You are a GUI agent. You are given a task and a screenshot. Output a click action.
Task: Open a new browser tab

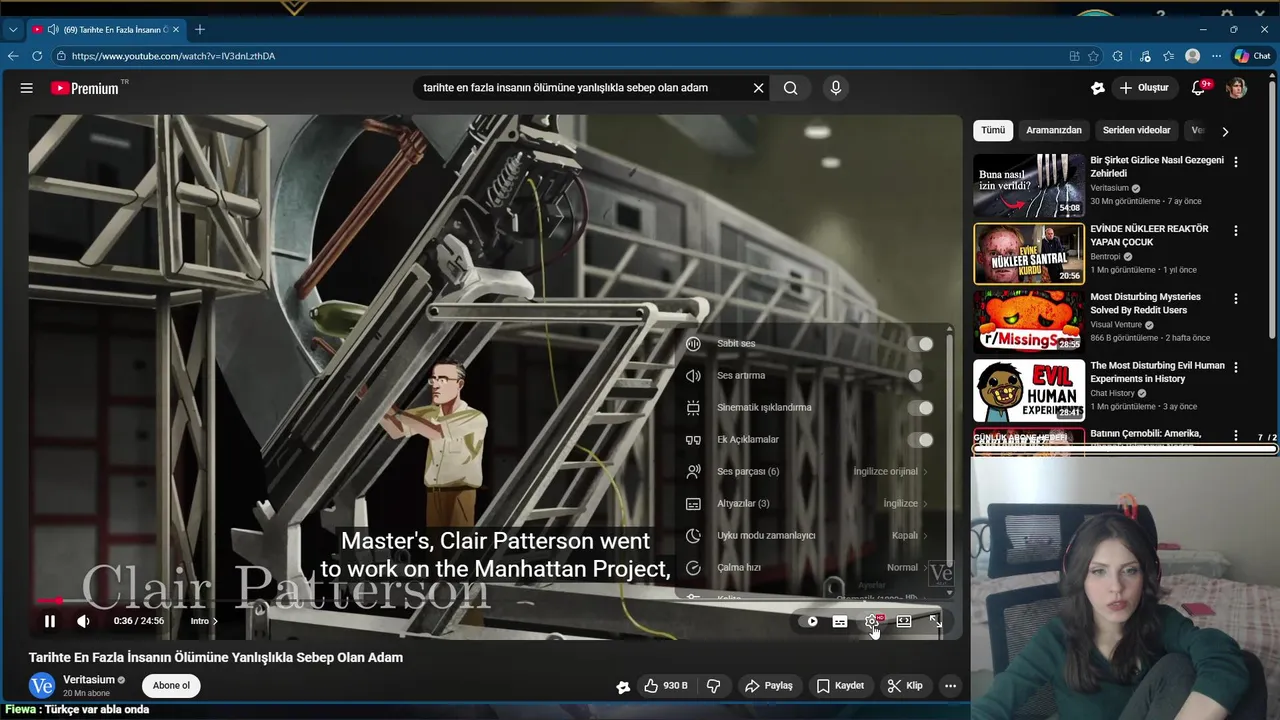pos(200,30)
